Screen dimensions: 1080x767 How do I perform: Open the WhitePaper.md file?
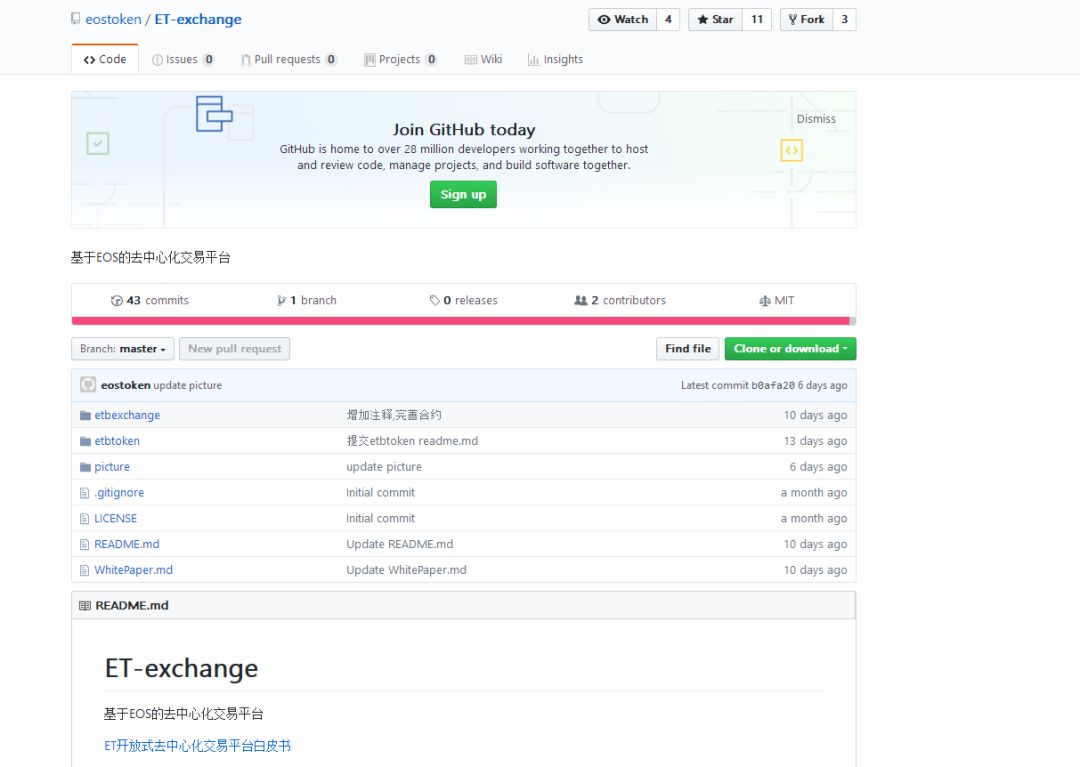(x=134, y=570)
